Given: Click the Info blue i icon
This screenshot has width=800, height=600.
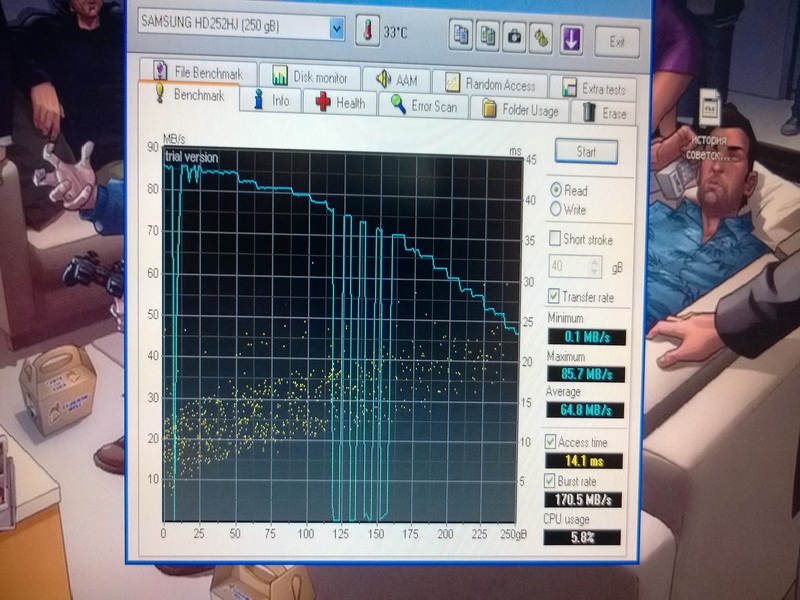Looking at the screenshot, I should (x=258, y=99).
